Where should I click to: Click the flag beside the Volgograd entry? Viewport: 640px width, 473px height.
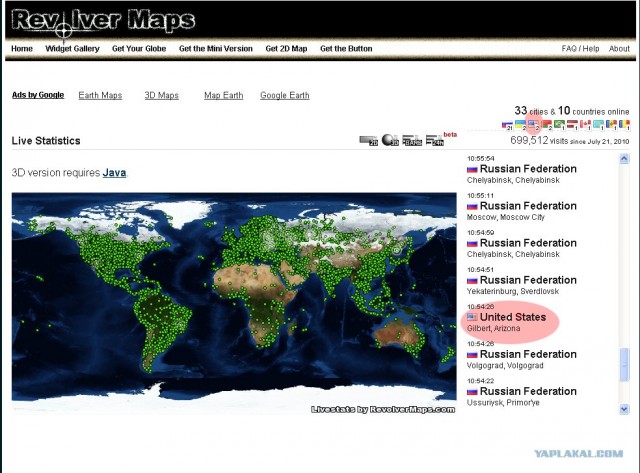pyautogui.click(x=472, y=355)
